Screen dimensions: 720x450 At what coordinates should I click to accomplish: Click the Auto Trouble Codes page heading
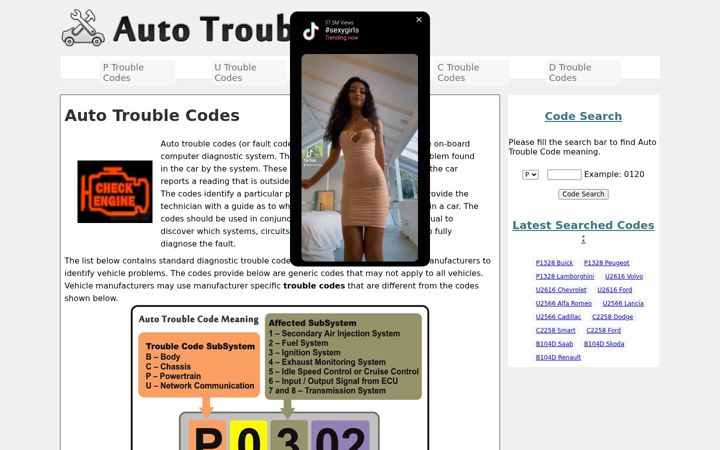(x=152, y=115)
